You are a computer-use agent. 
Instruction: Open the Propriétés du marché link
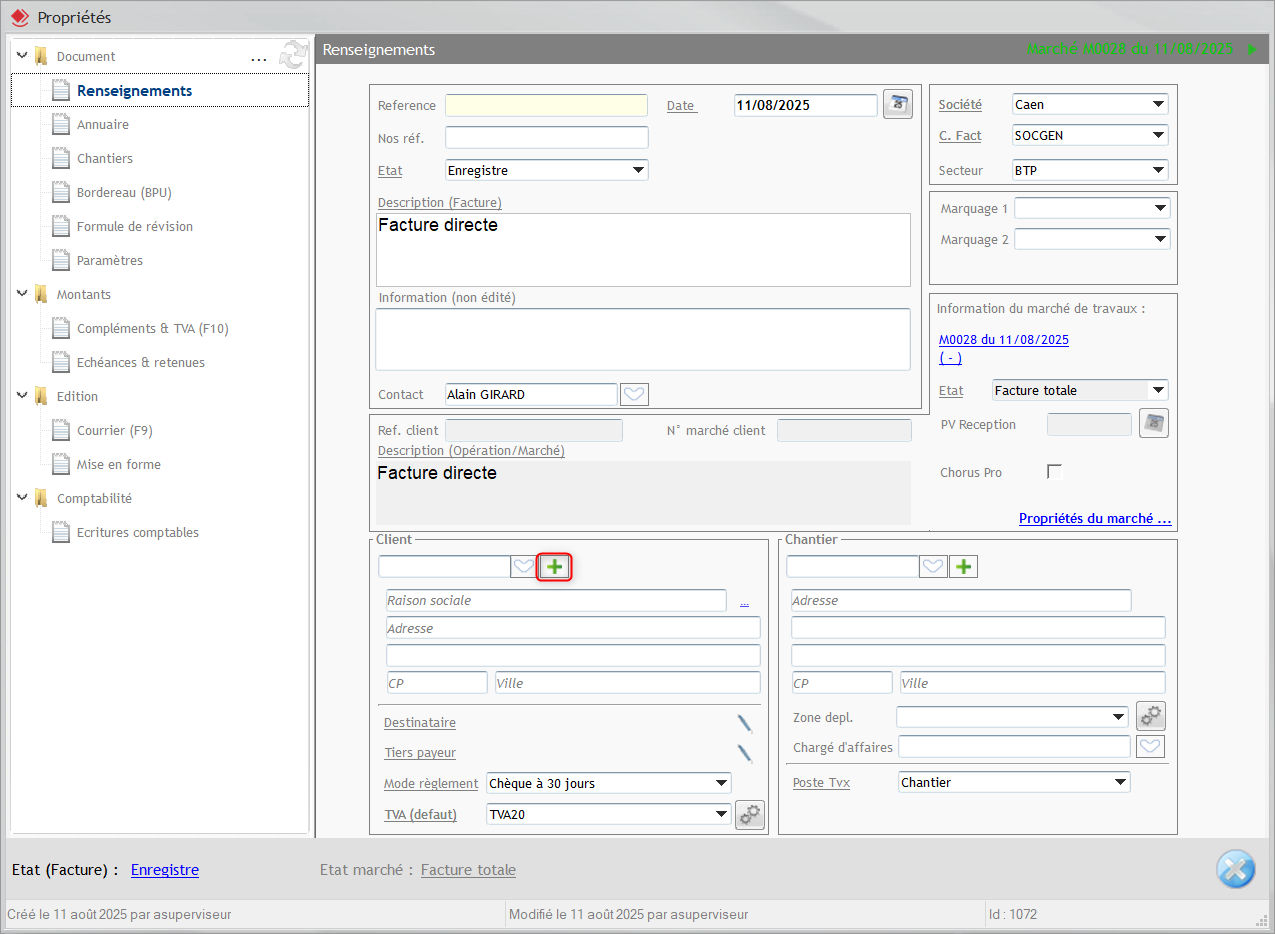coord(1094,518)
